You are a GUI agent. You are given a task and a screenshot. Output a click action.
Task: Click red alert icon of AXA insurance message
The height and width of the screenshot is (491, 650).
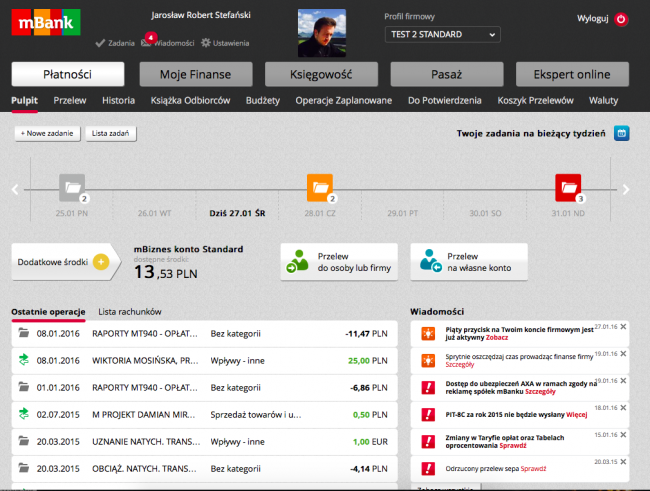click(428, 387)
